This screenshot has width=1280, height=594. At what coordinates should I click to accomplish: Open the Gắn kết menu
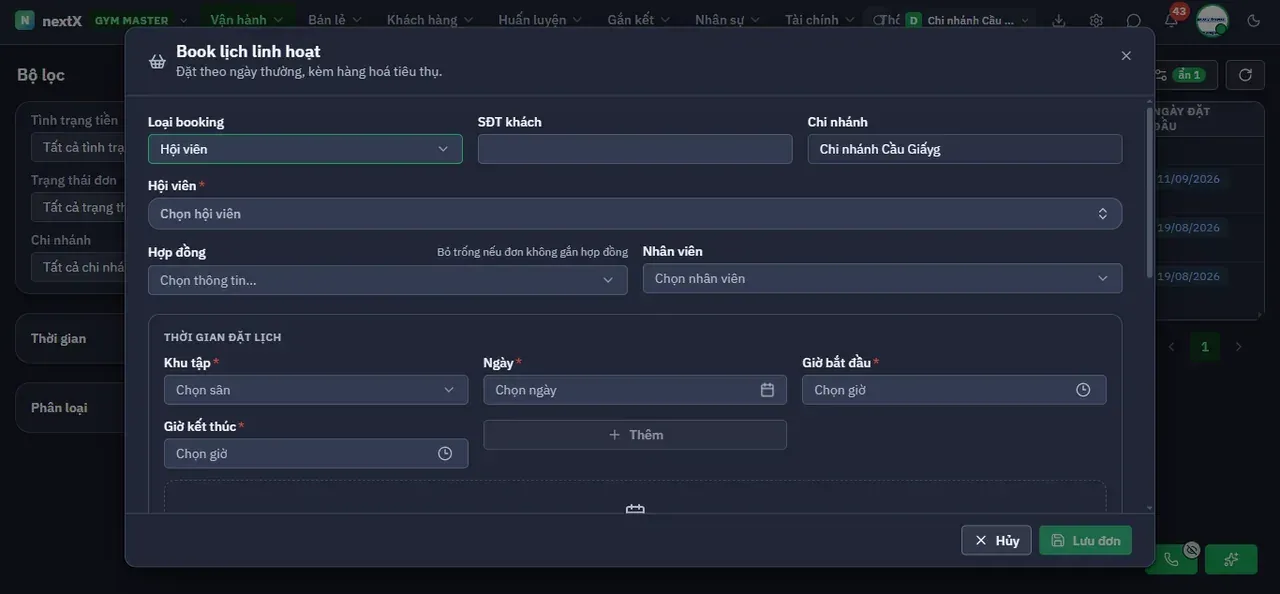click(x=638, y=20)
